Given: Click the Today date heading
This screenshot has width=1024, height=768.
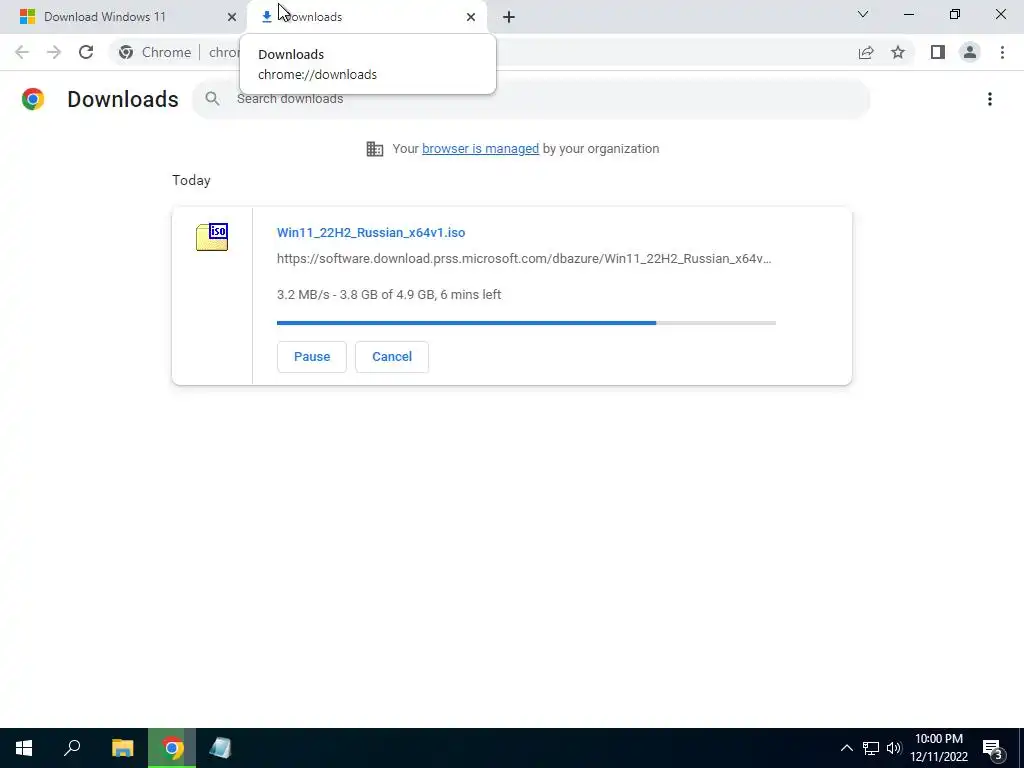Looking at the screenshot, I should [191, 180].
